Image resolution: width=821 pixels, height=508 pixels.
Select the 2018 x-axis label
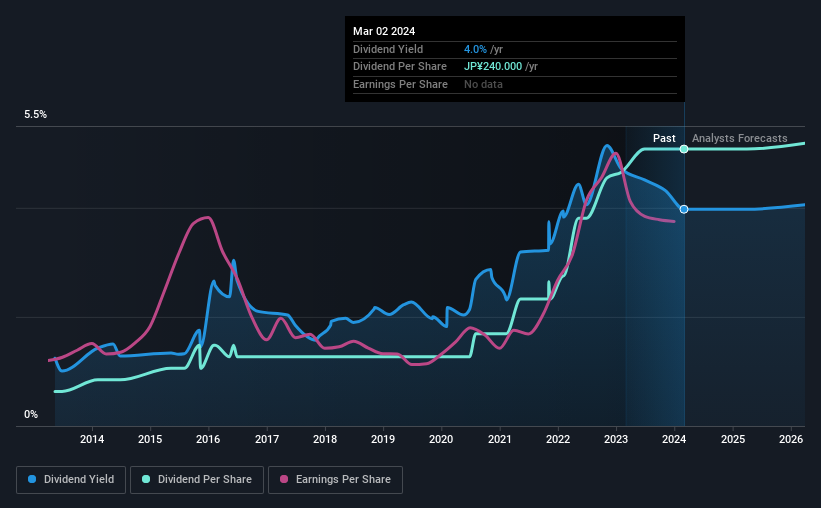point(325,439)
